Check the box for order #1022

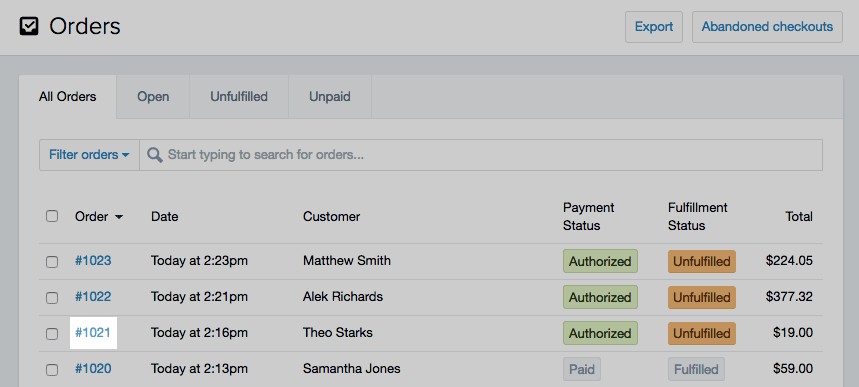tap(52, 298)
